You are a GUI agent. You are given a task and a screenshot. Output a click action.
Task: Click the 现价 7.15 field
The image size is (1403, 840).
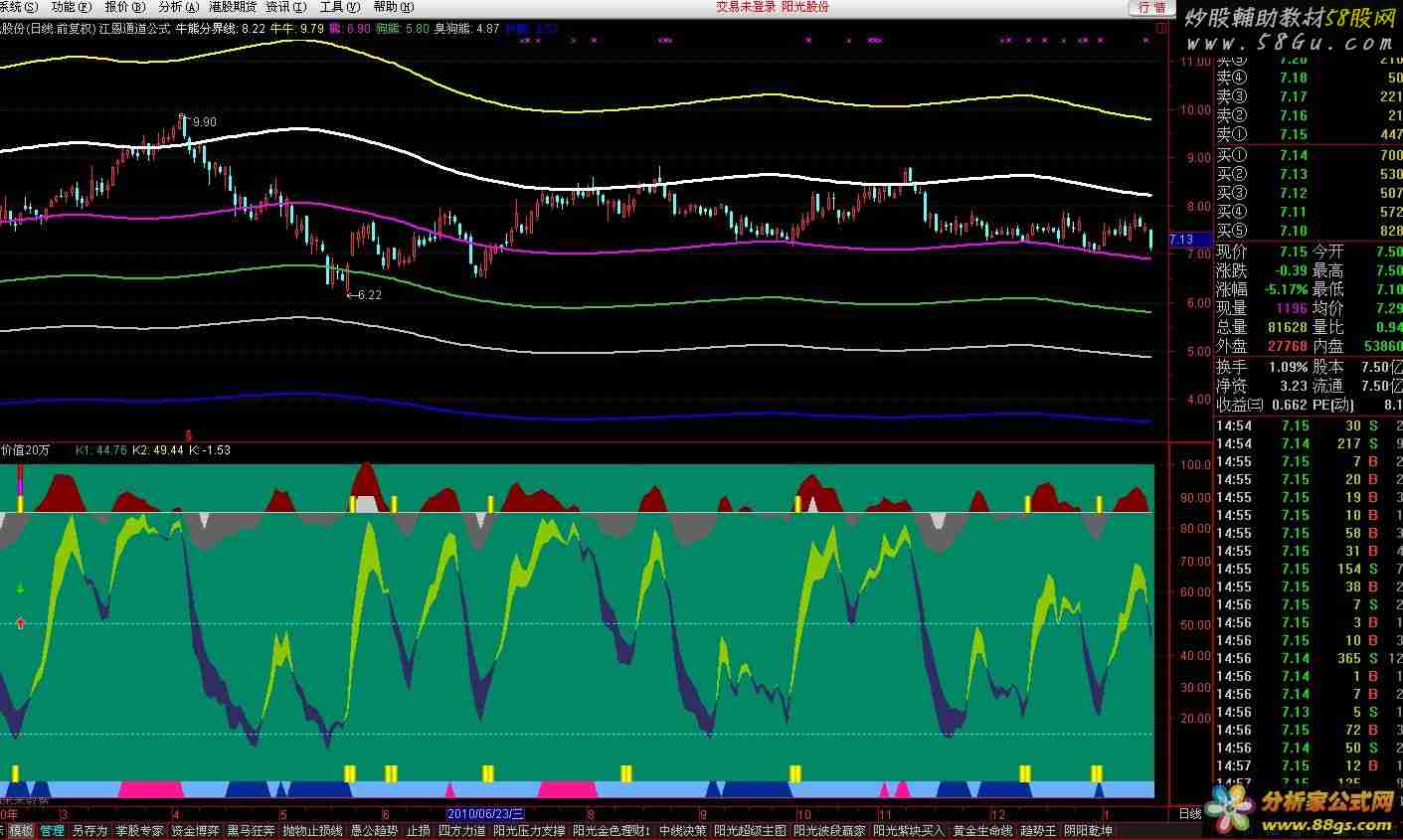click(1262, 252)
